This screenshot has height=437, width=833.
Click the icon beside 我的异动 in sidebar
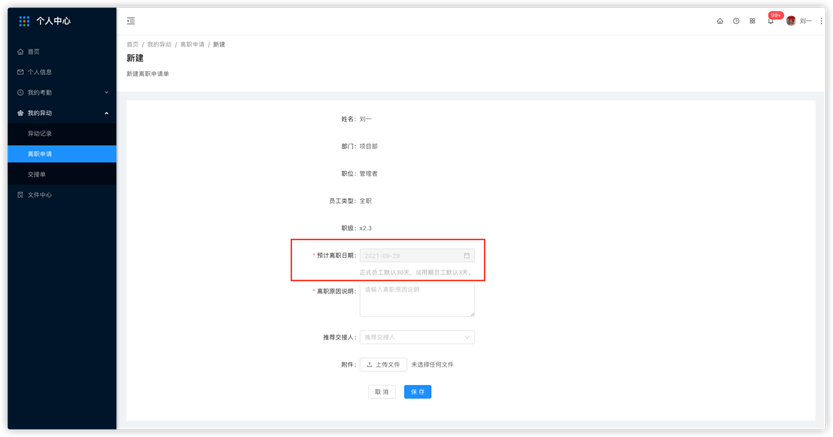tap(20, 113)
